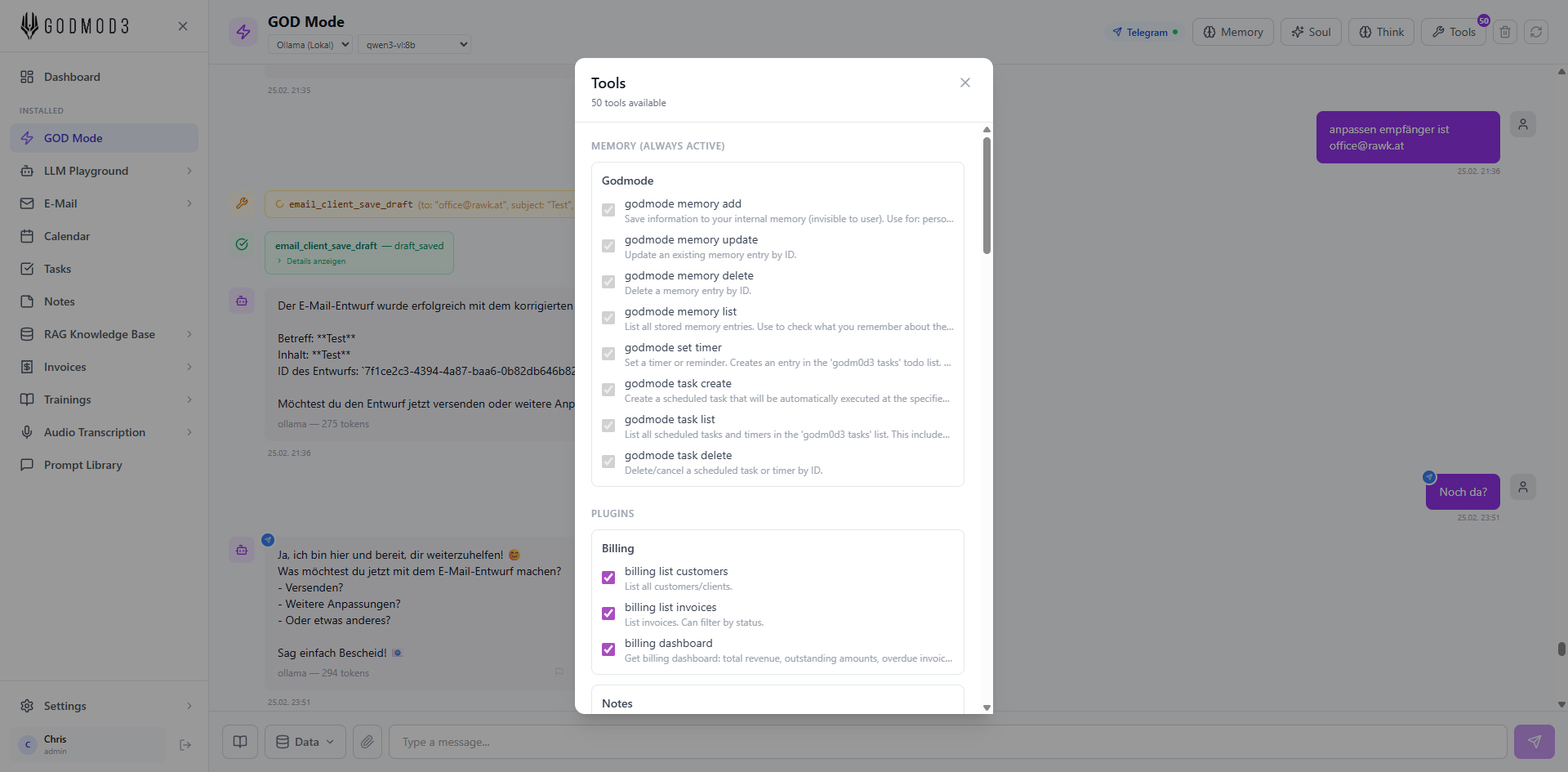This screenshot has height=772, width=1568.
Task: Uncheck the billing list customers tool
Action: click(x=608, y=578)
